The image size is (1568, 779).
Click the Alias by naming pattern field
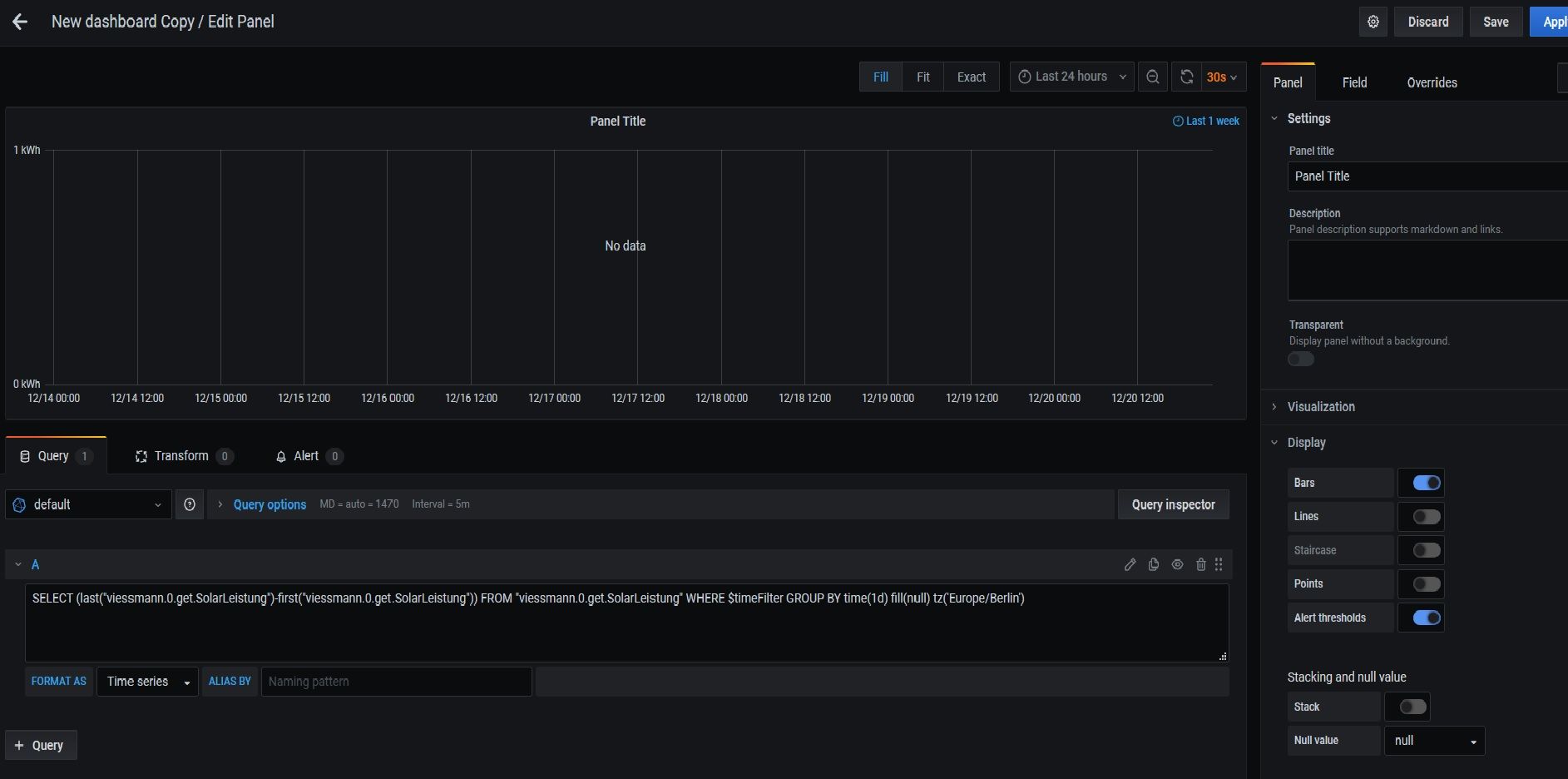(x=397, y=682)
